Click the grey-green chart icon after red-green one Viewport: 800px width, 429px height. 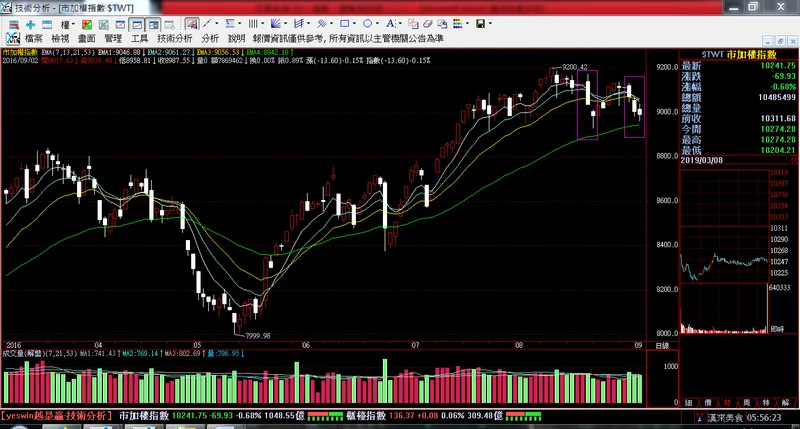104,24
